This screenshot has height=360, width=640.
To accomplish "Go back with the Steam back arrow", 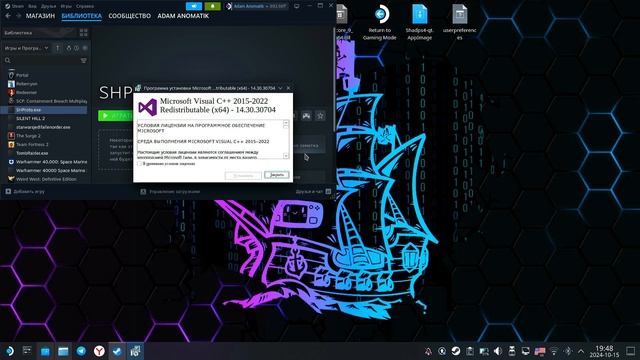I will click(x=8, y=16).
